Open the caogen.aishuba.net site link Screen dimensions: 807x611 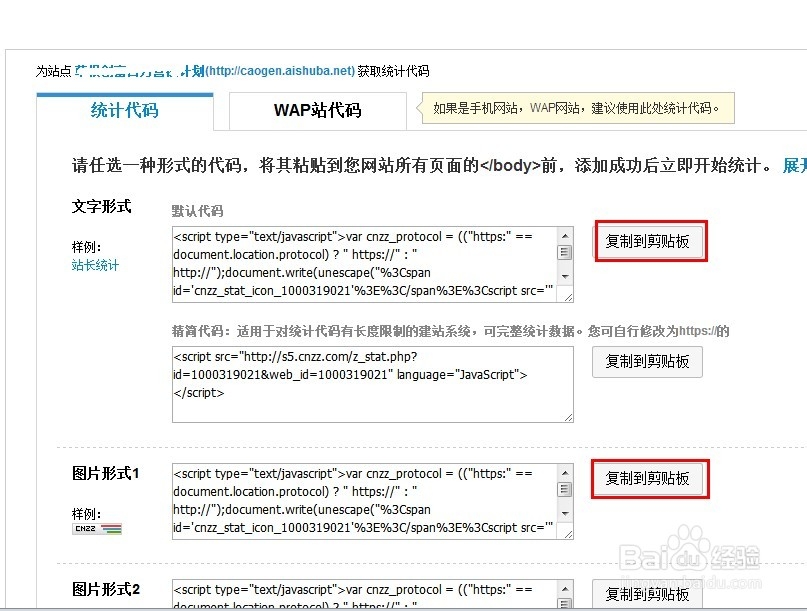coord(280,71)
